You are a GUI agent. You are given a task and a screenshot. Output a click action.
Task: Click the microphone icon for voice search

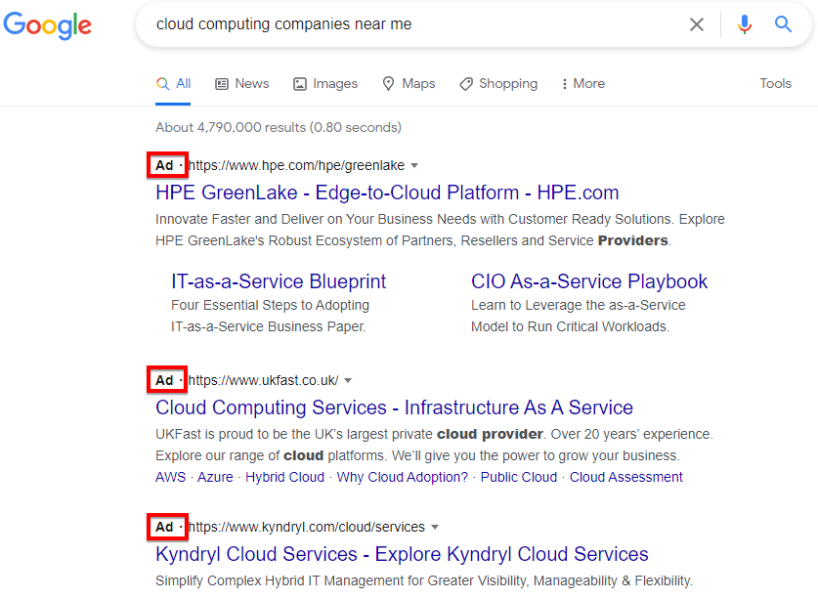(x=744, y=25)
